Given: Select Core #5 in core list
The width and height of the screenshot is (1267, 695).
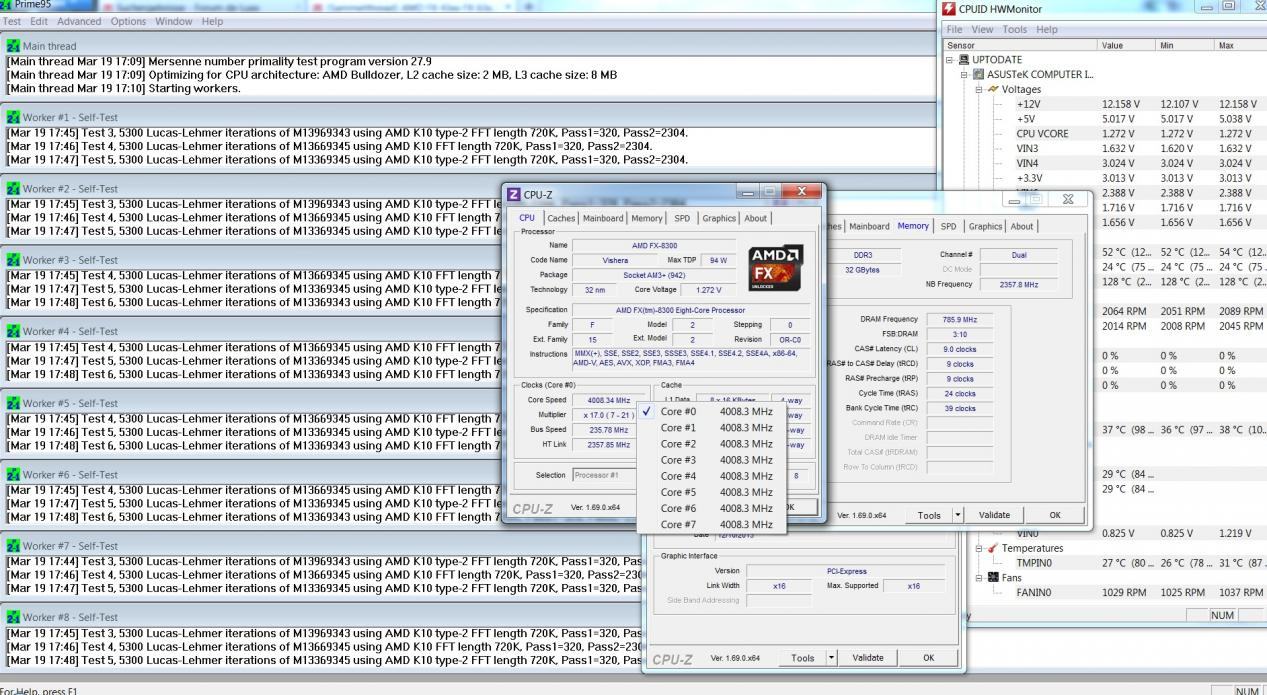Looking at the screenshot, I should point(710,492).
